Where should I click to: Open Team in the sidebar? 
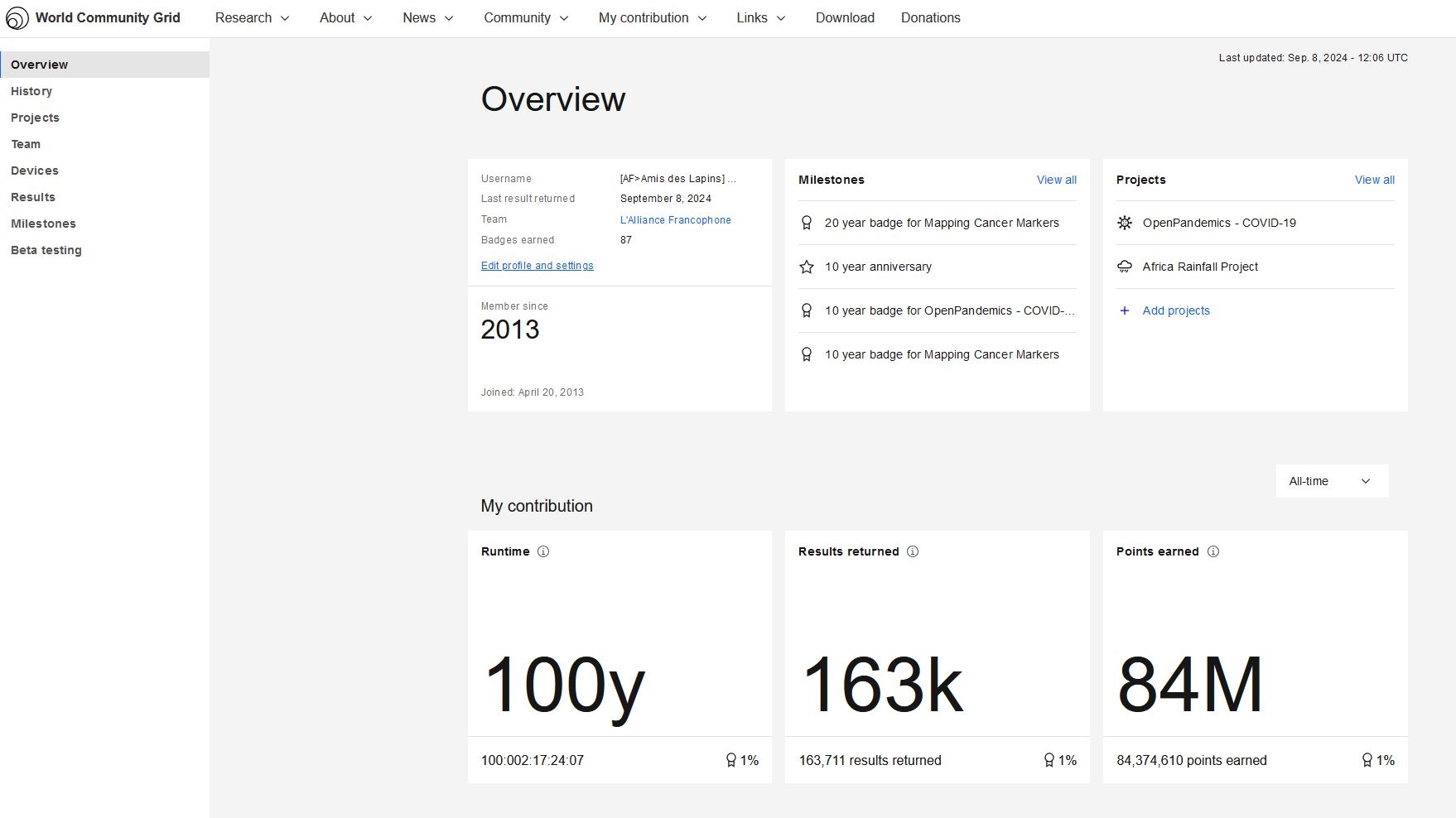(104, 144)
